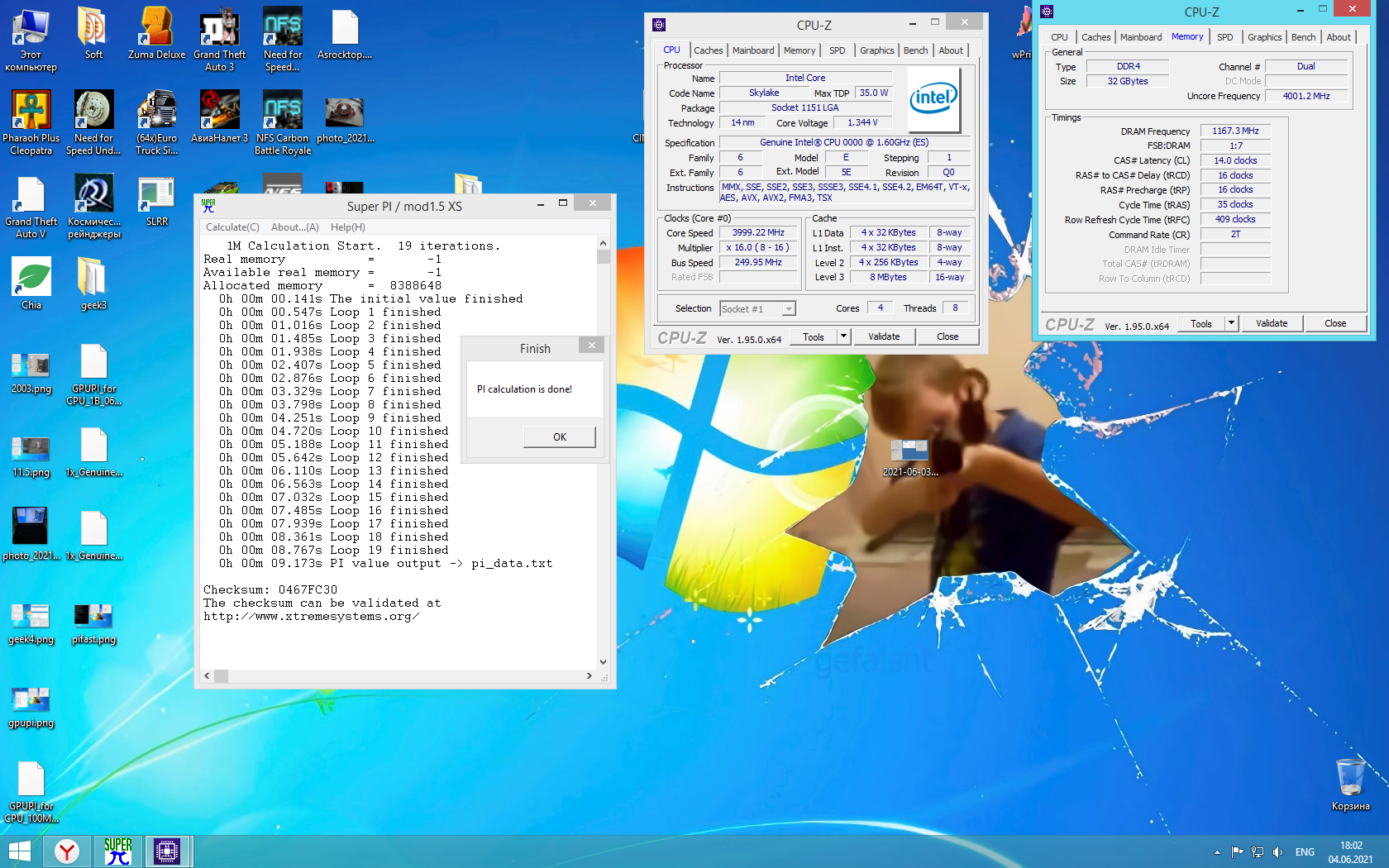The image size is (1389, 868).
Task: Click the volume speaker tray icon
Action: 1277,851
